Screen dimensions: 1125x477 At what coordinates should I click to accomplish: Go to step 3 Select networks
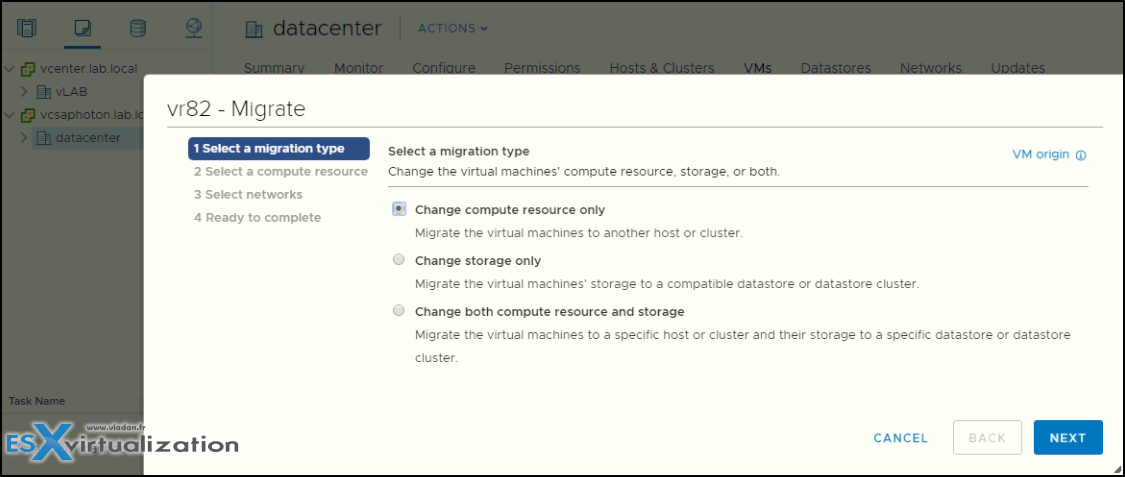coord(248,194)
